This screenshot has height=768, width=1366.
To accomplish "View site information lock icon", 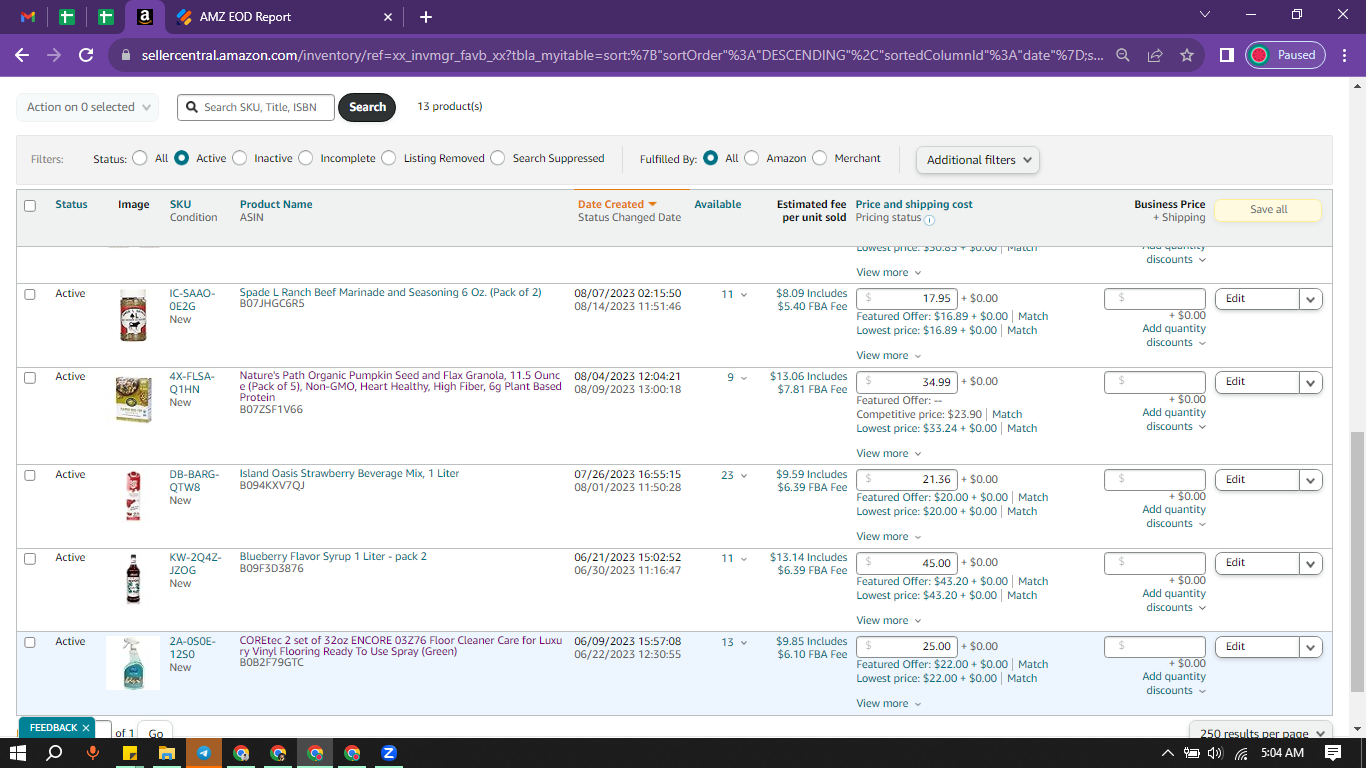I will (x=125, y=55).
